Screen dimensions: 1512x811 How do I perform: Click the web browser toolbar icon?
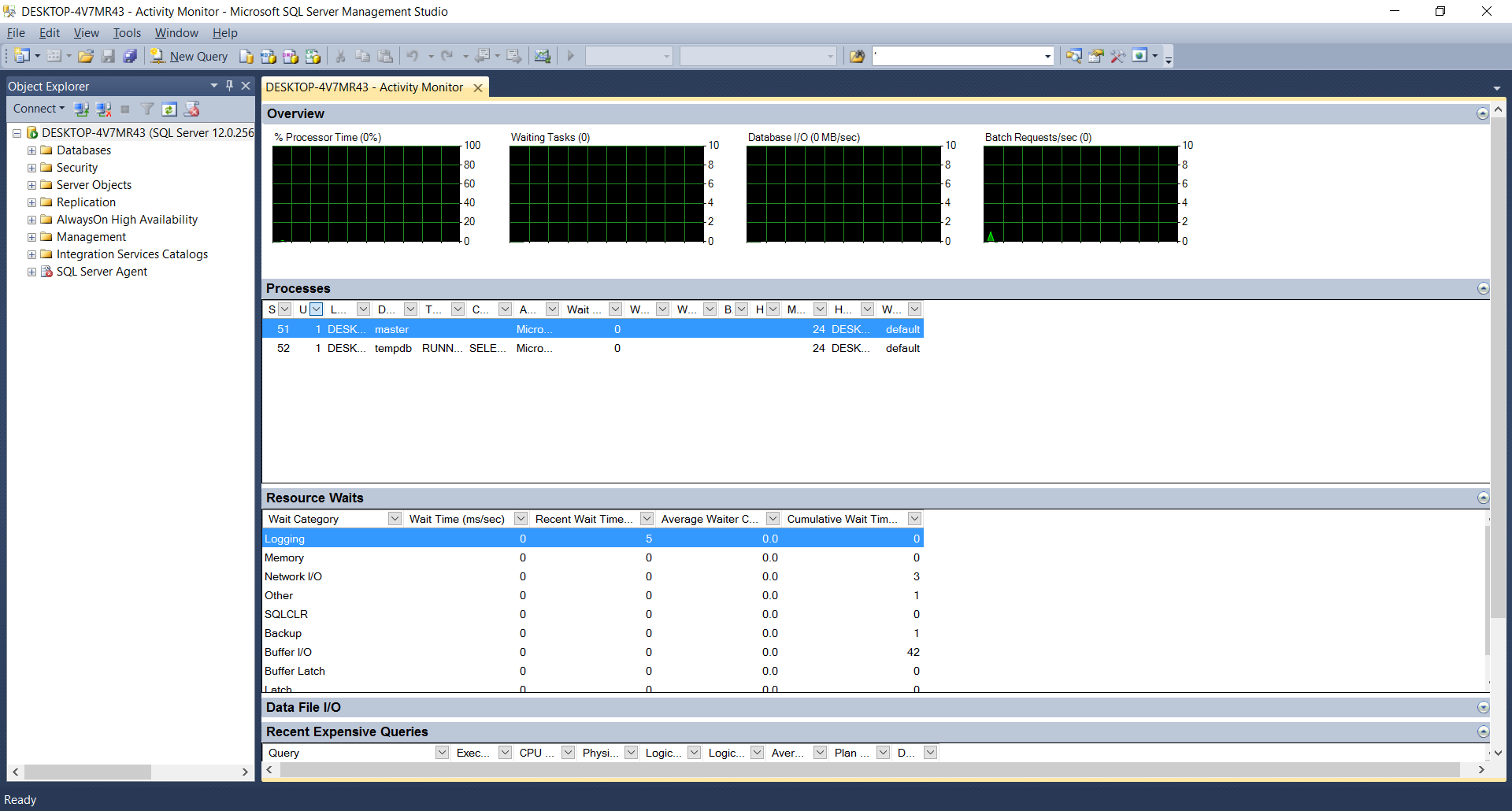click(1140, 56)
